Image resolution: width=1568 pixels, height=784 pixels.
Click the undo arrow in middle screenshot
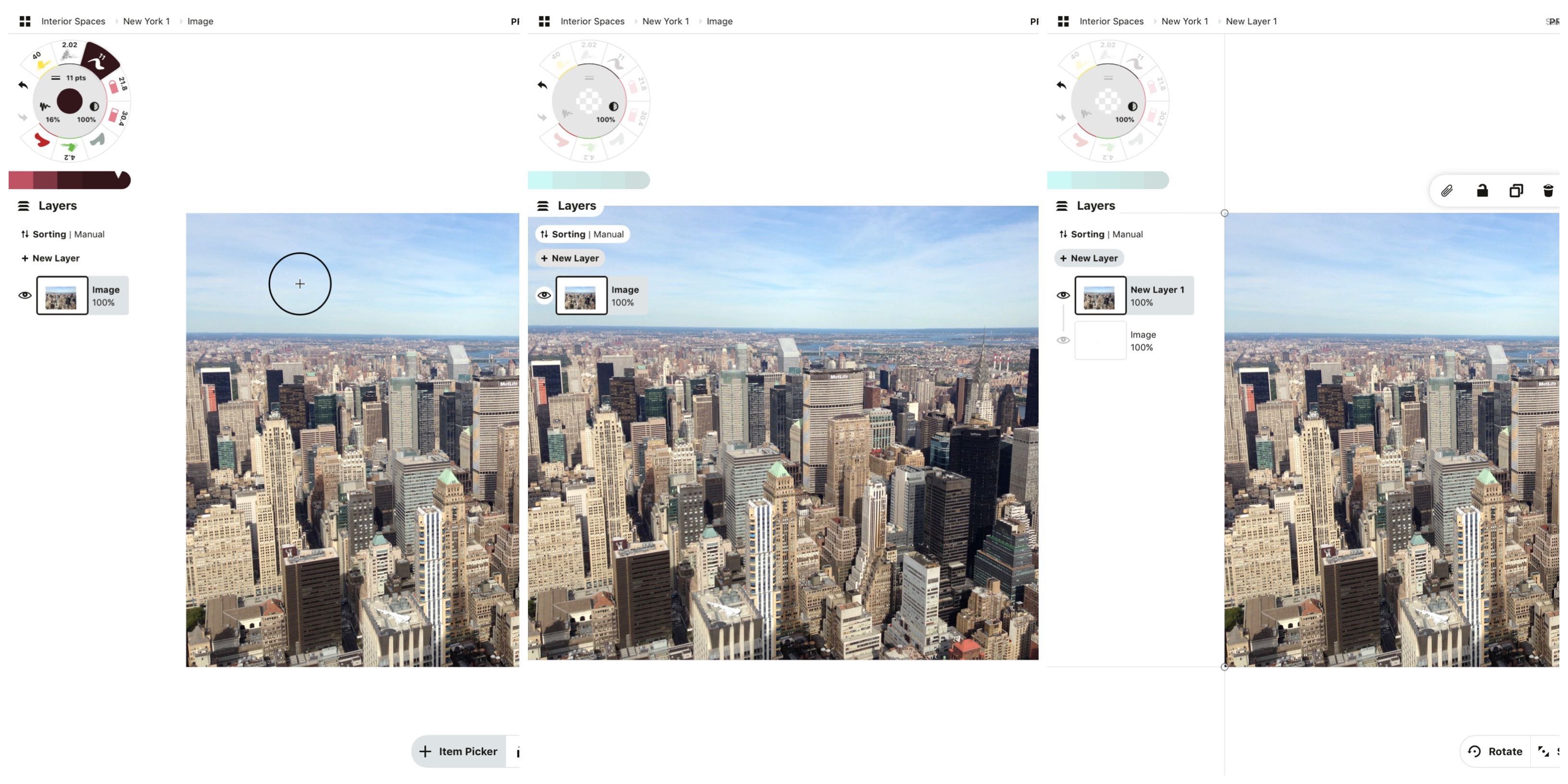click(x=542, y=85)
